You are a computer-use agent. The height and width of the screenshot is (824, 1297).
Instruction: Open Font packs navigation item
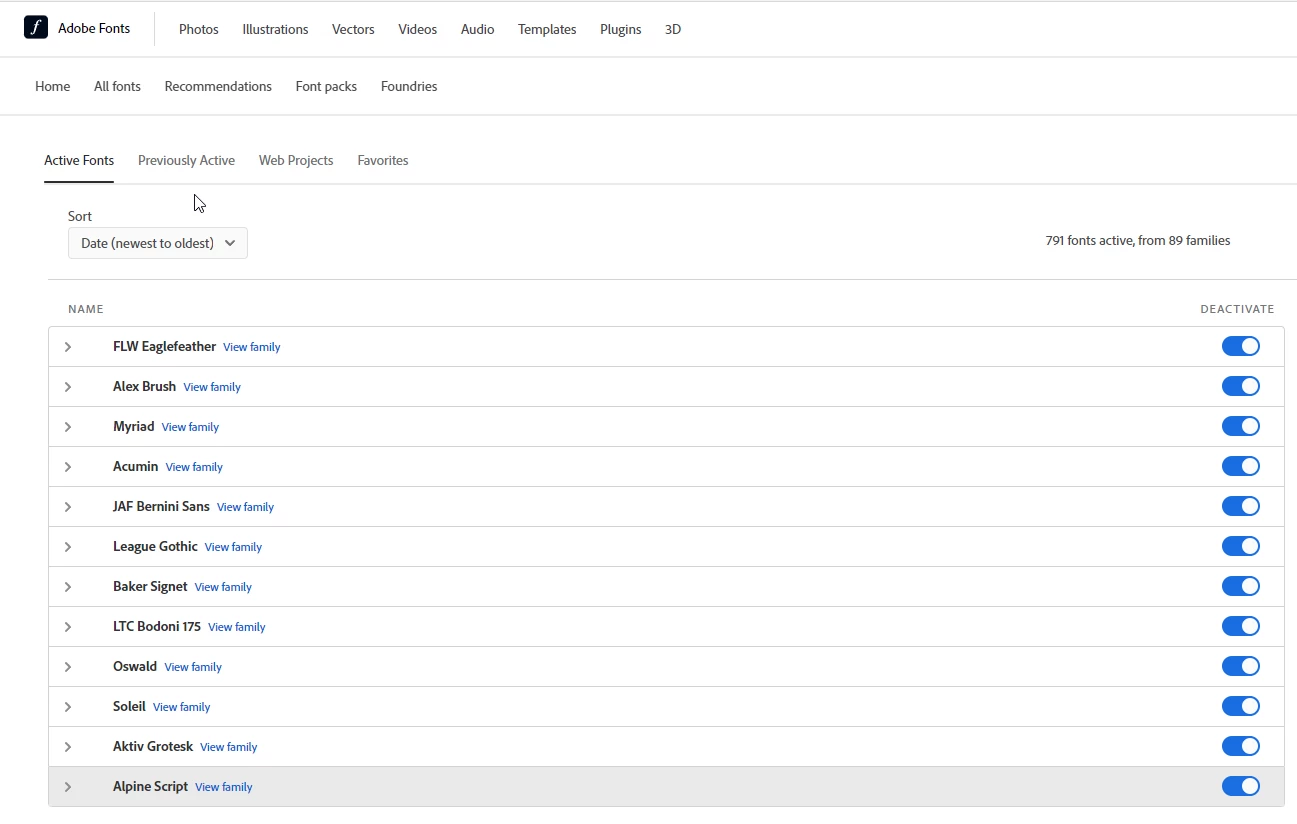click(326, 86)
